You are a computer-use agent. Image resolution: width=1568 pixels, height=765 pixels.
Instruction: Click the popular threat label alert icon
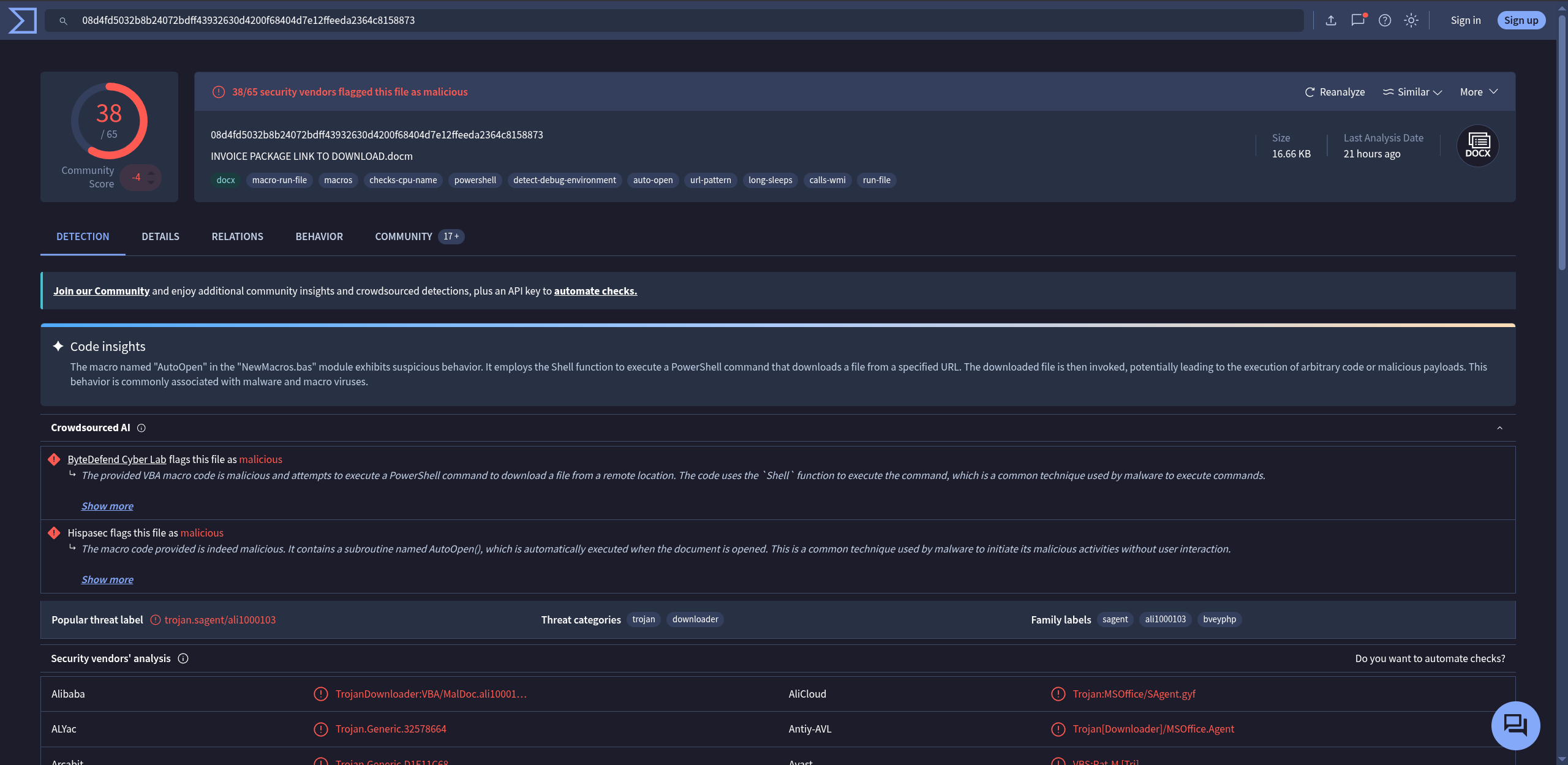(156, 620)
